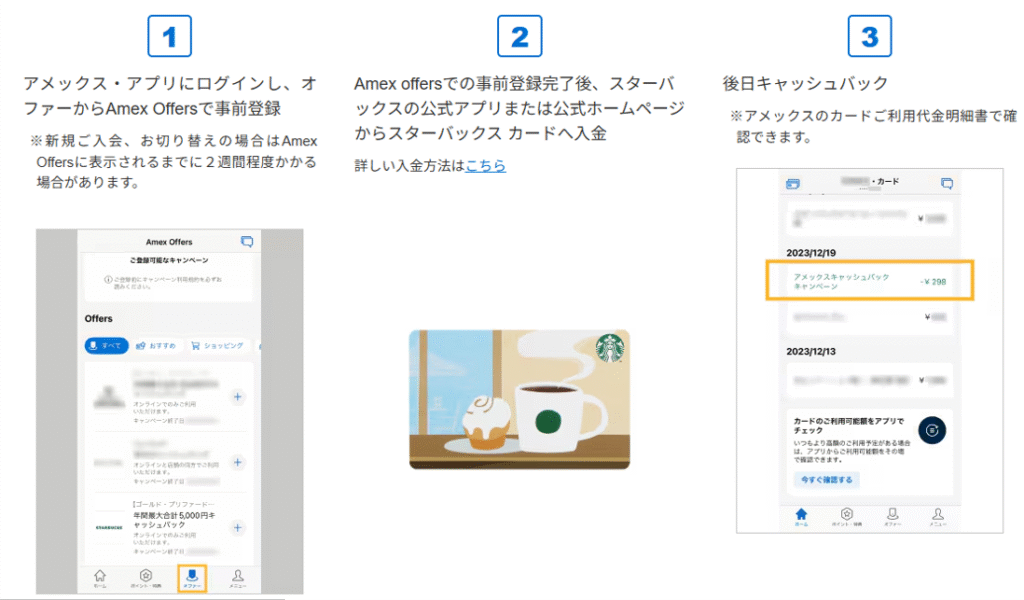Click the ゴールド・プリファード offer label

tap(174, 504)
